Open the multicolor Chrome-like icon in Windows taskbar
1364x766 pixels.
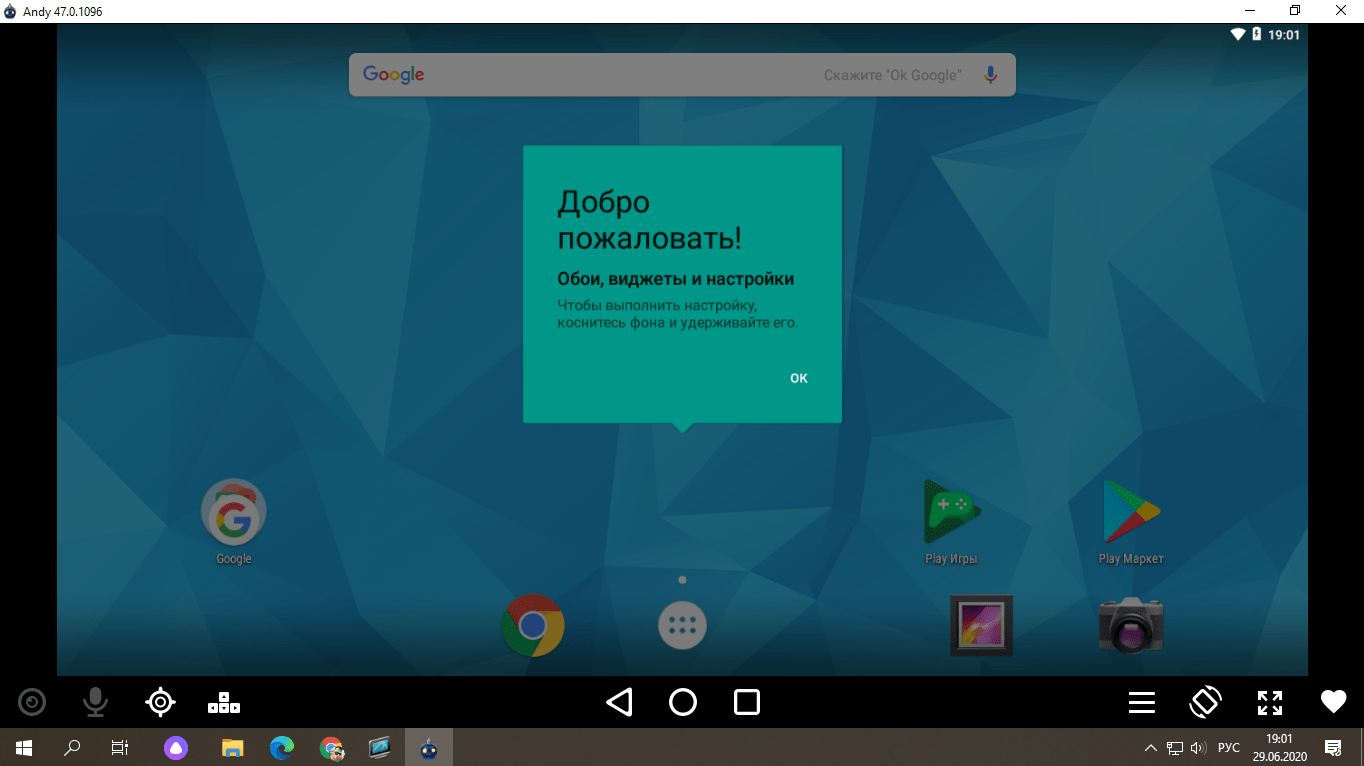point(331,747)
